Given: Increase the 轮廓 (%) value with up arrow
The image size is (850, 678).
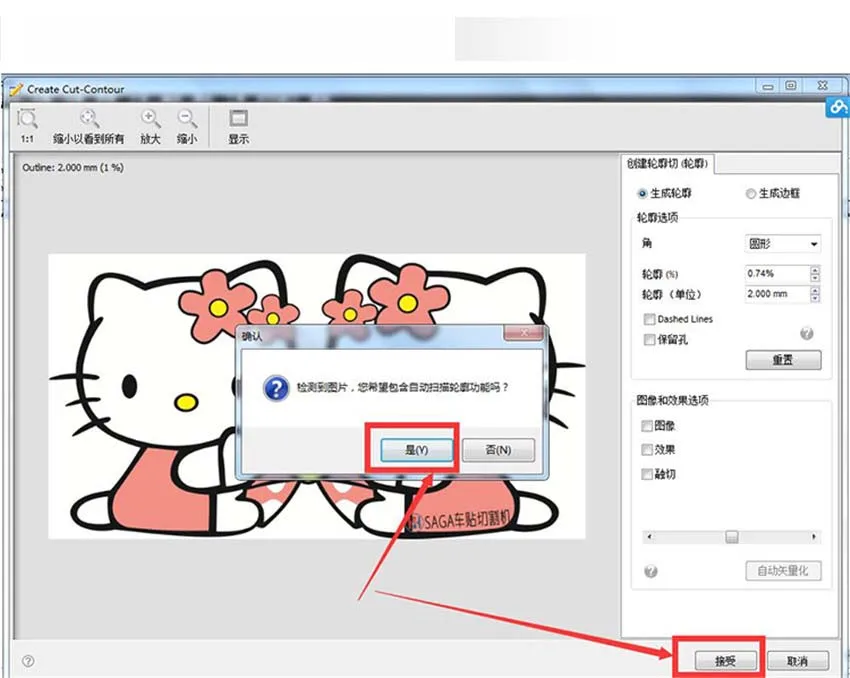Looking at the screenshot, I should click(x=815, y=269).
